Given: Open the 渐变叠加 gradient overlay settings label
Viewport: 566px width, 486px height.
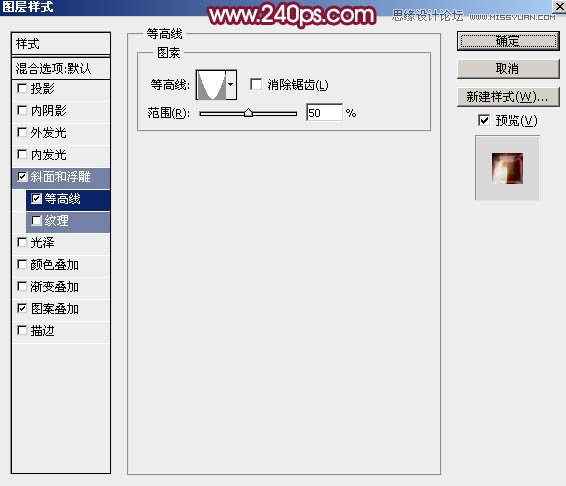Looking at the screenshot, I should (55, 287).
